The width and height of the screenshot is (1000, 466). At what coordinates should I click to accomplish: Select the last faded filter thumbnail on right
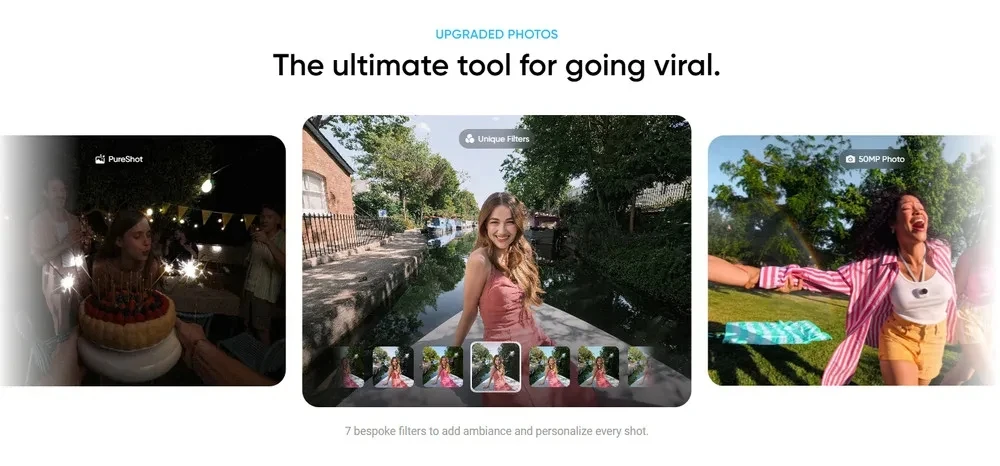pyautogui.click(x=640, y=367)
